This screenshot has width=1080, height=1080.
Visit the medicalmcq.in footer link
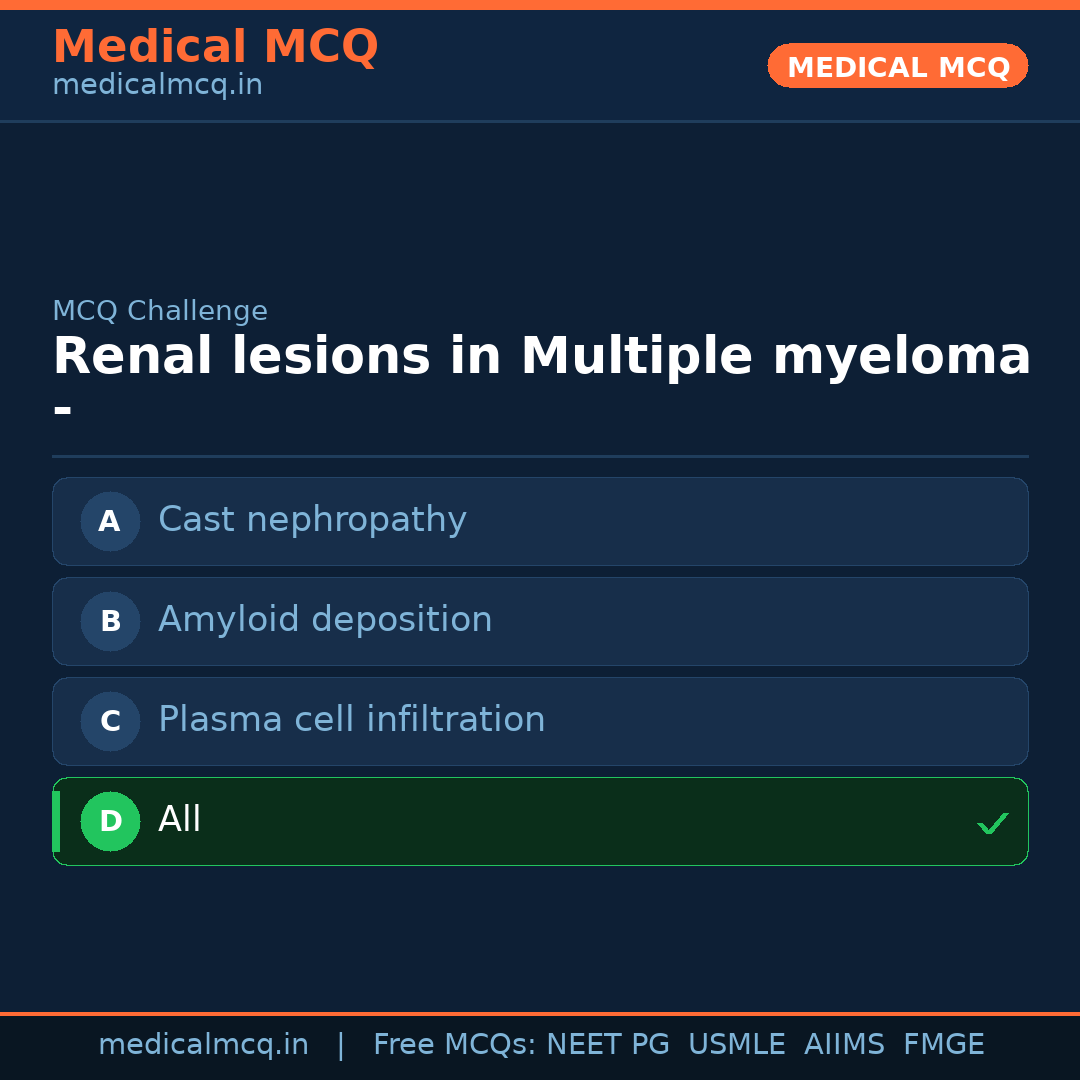(203, 1043)
